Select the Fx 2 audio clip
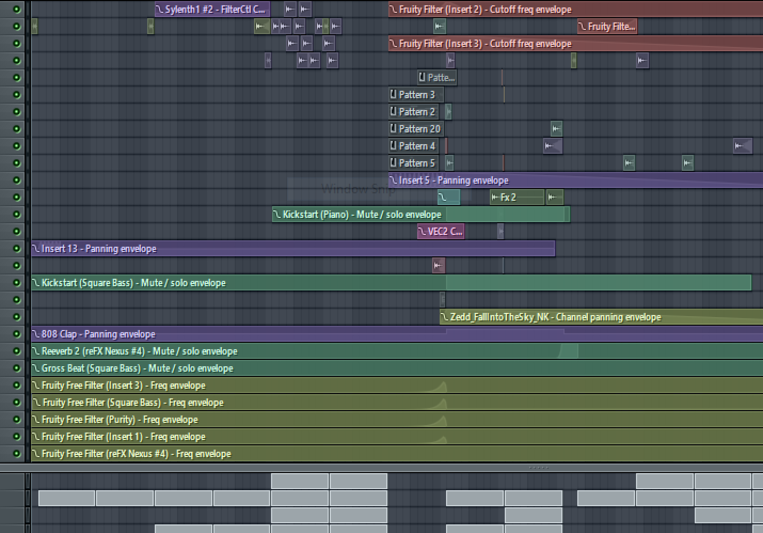The image size is (763, 533). (517, 197)
